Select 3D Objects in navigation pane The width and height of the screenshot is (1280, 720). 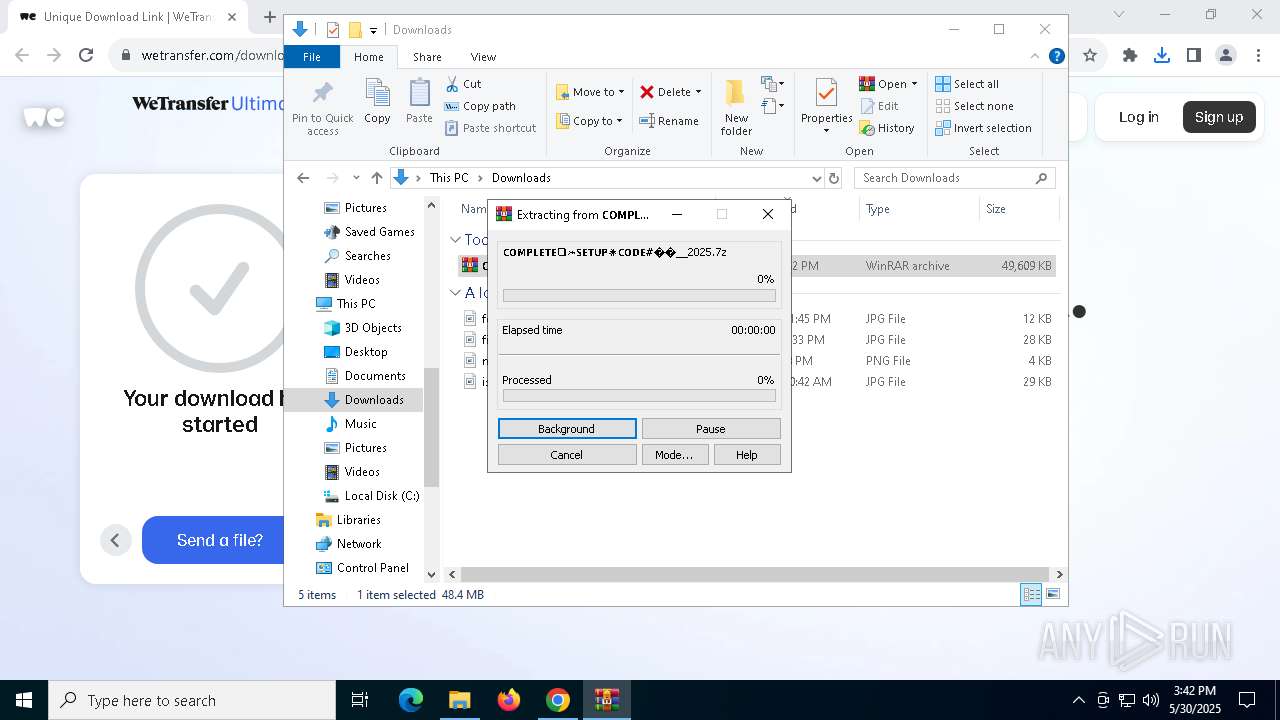pos(363,328)
